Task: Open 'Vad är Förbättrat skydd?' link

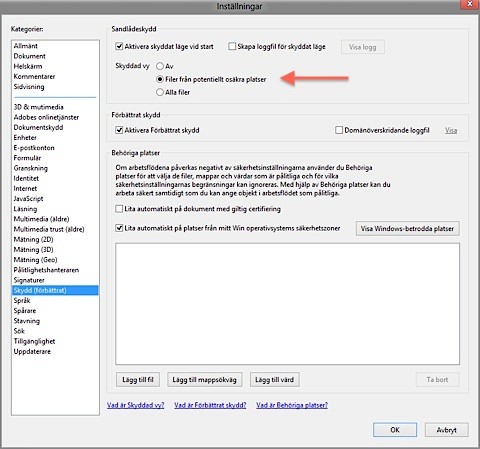Action: click(210, 405)
